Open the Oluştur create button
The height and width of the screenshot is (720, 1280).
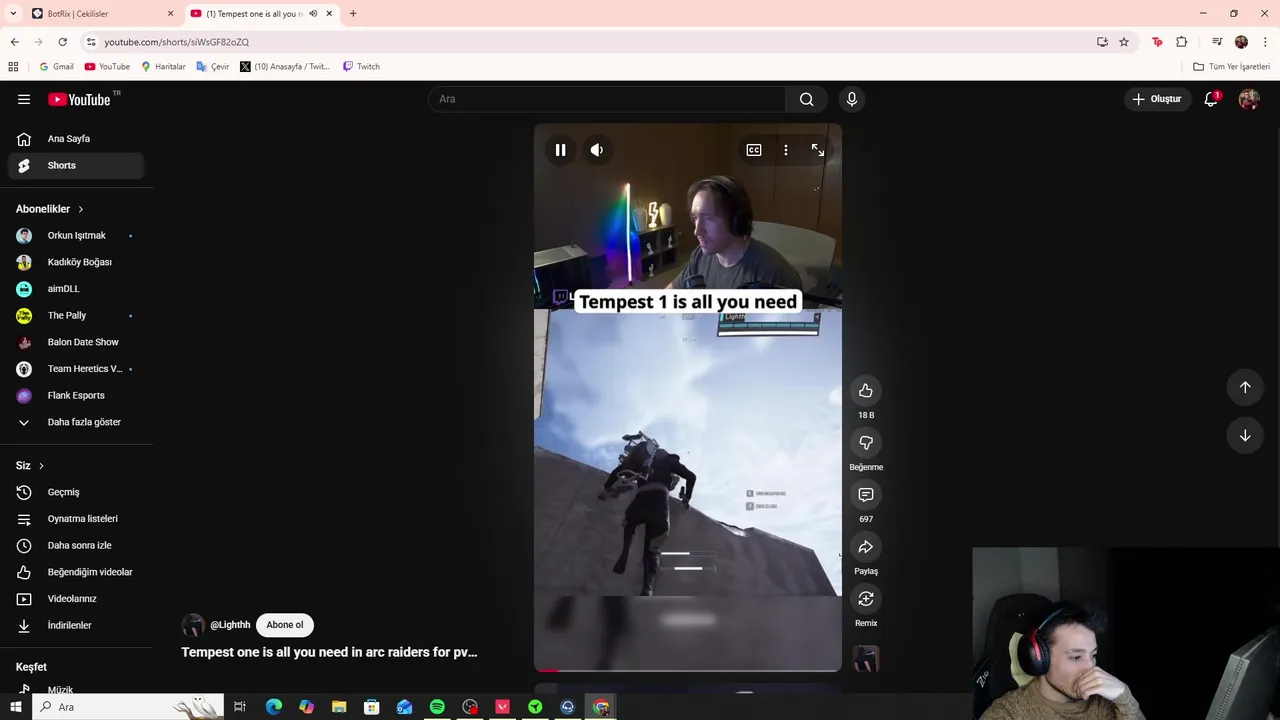click(1156, 99)
